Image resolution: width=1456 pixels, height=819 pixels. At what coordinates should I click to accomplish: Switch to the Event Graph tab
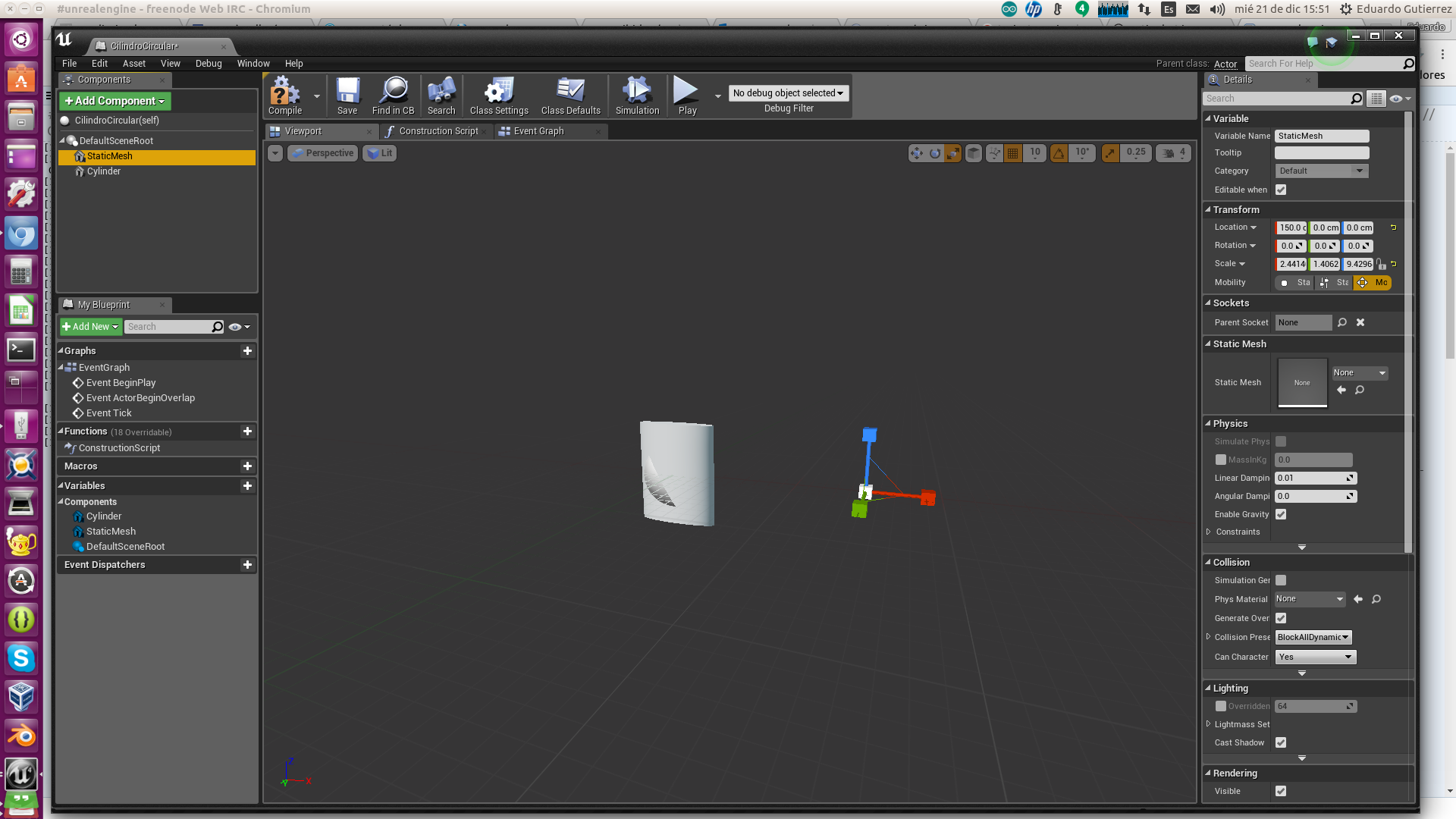(538, 131)
